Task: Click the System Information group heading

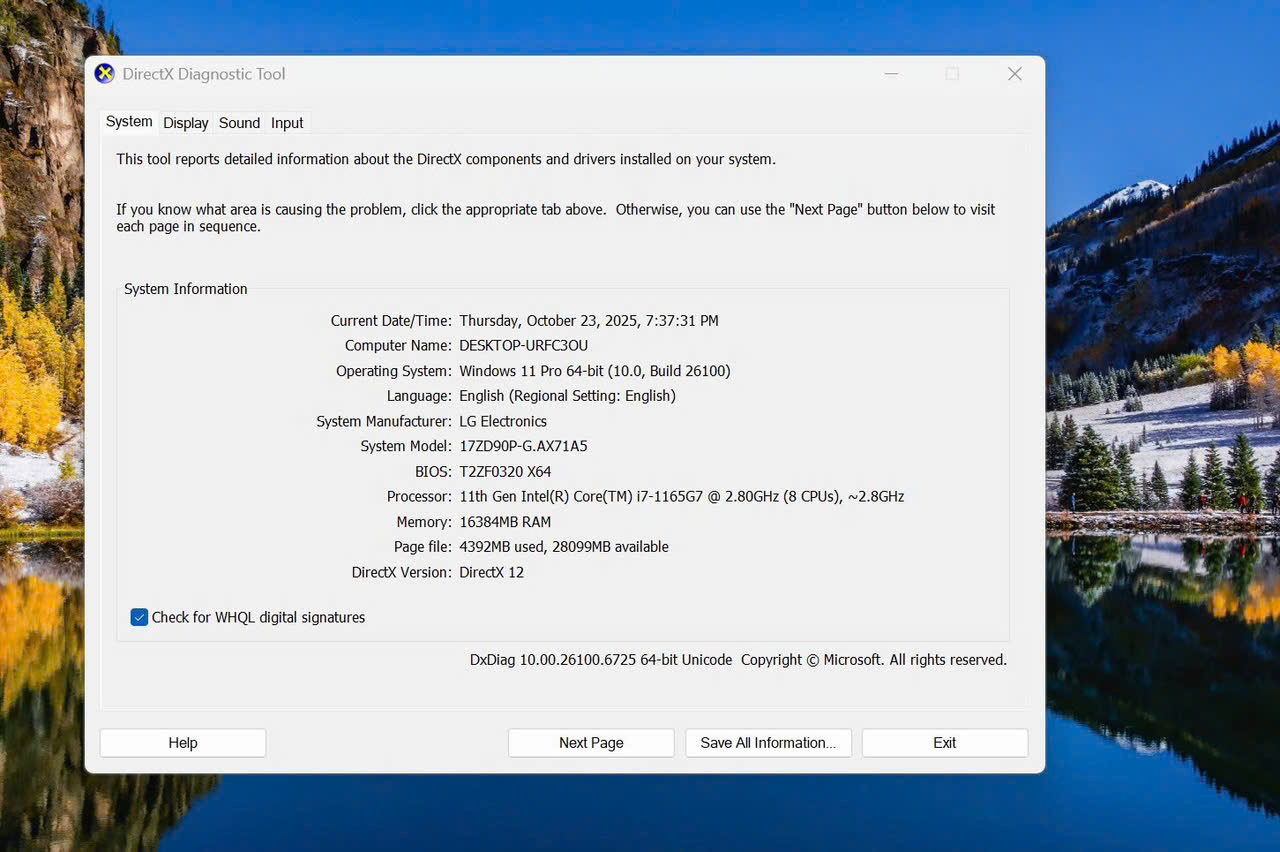Action: [186, 289]
